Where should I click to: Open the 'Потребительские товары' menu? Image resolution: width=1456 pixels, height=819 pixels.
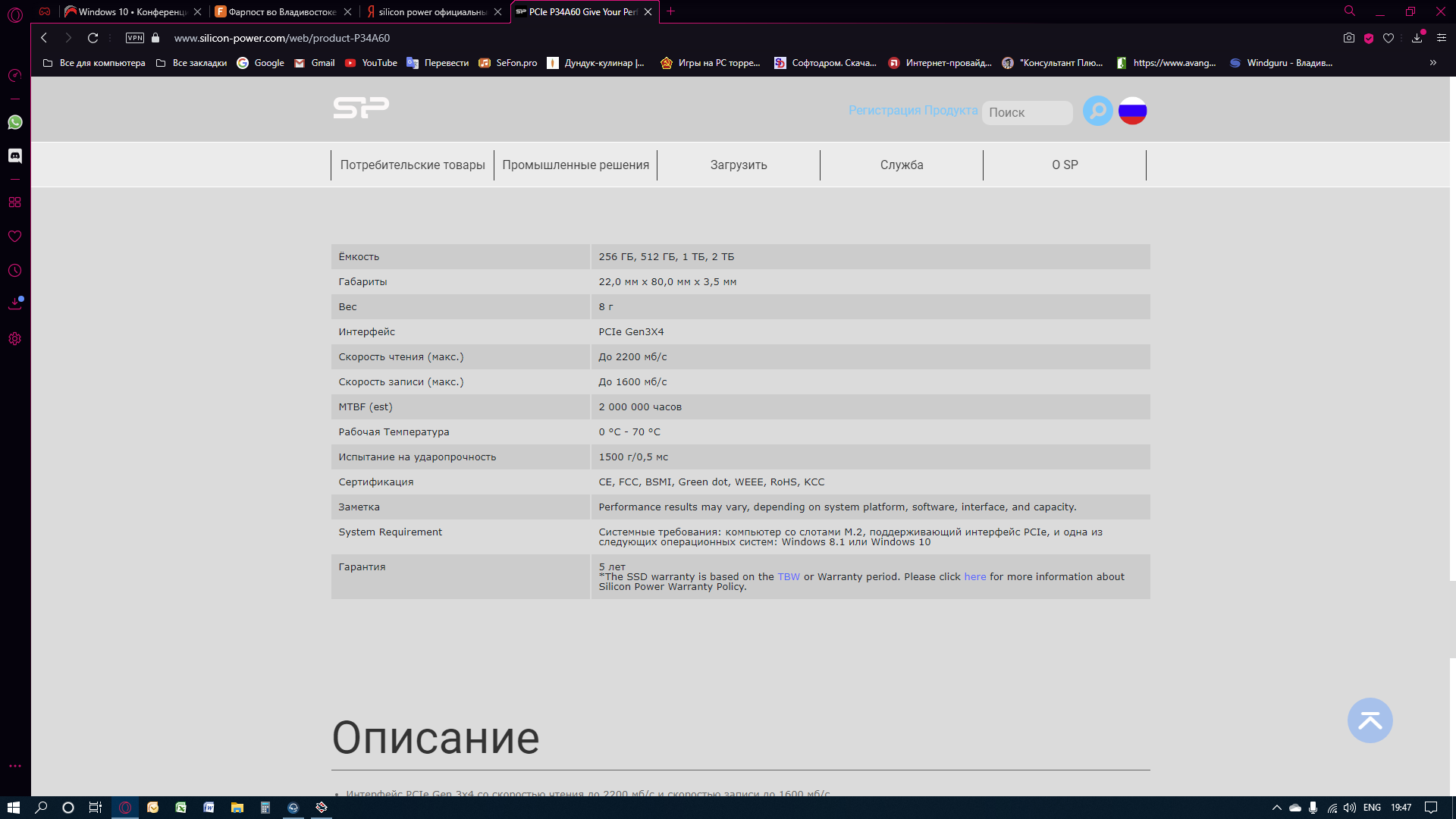click(x=413, y=165)
